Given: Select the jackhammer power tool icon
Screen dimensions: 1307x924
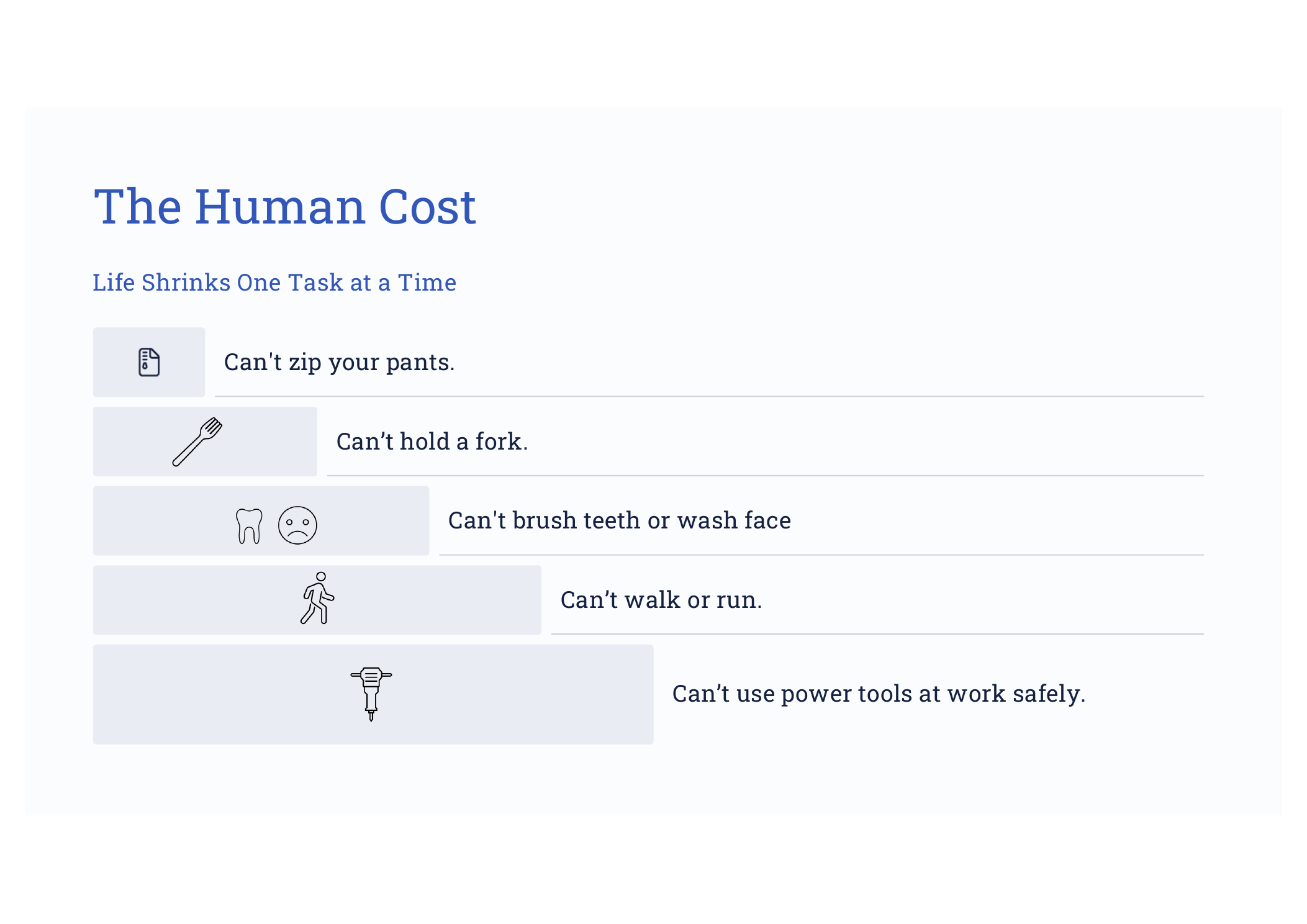Looking at the screenshot, I should pyautogui.click(x=371, y=694).
